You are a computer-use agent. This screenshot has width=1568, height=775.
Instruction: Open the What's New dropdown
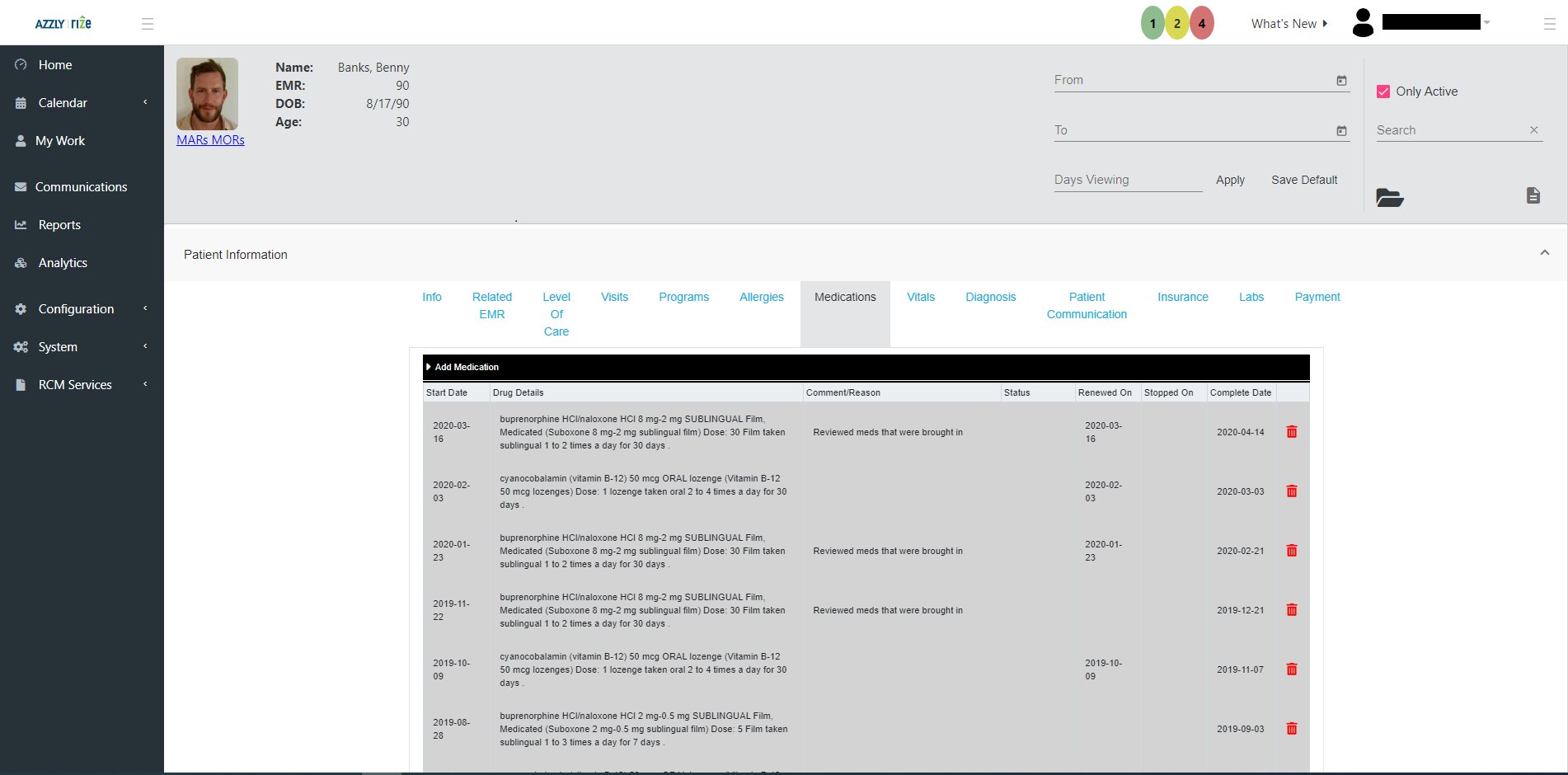pos(1289,24)
